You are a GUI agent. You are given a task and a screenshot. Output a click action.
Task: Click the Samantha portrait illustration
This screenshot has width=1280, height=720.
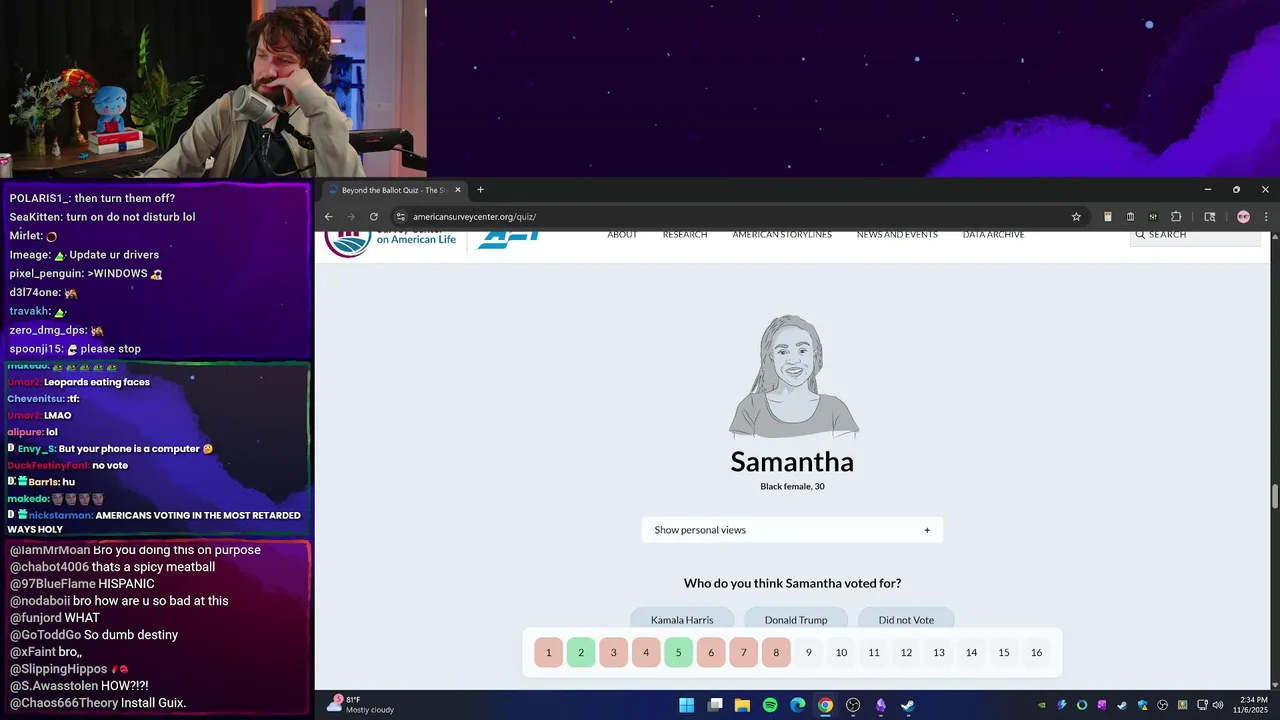coord(793,377)
